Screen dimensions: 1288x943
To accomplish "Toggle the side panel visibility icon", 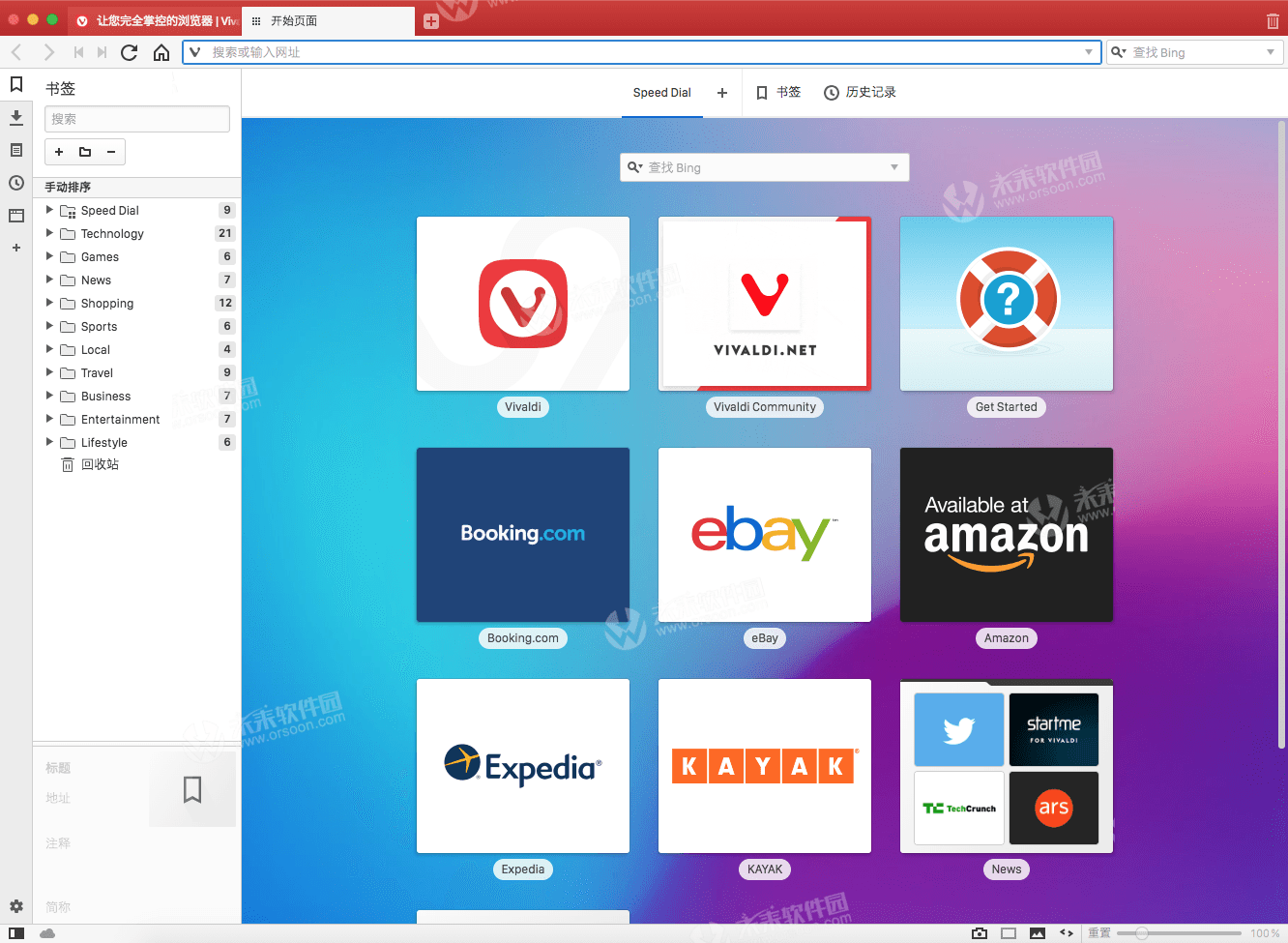I will coord(16,933).
